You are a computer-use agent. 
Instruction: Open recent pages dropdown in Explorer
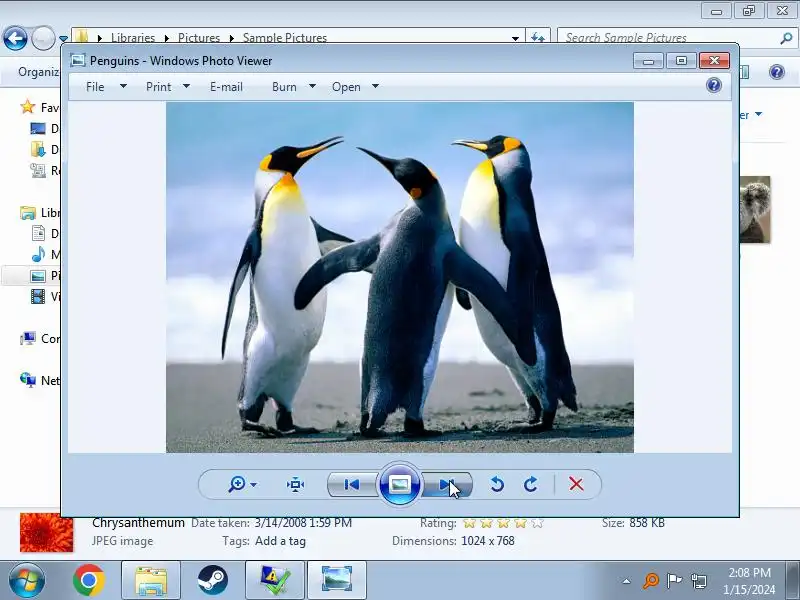[63, 38]
